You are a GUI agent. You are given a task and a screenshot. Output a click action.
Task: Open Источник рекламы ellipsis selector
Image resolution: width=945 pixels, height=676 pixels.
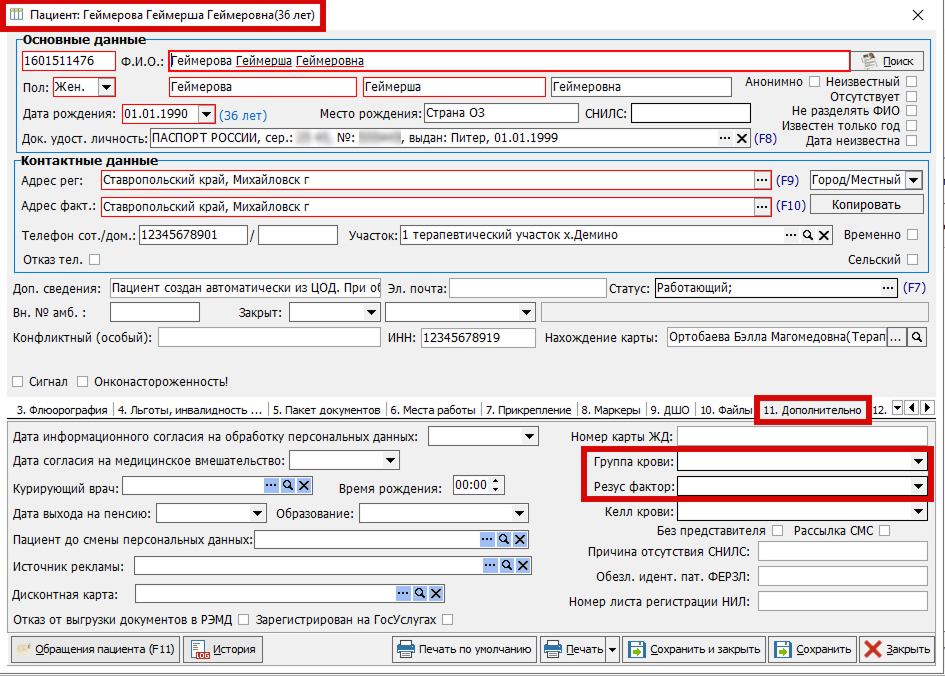[x=490, y=565]
